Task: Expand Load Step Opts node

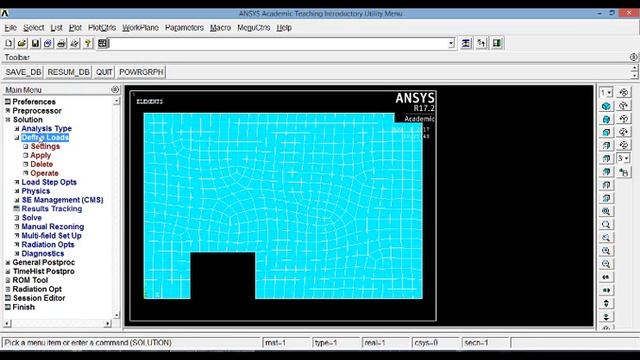Action: [17, 182]
